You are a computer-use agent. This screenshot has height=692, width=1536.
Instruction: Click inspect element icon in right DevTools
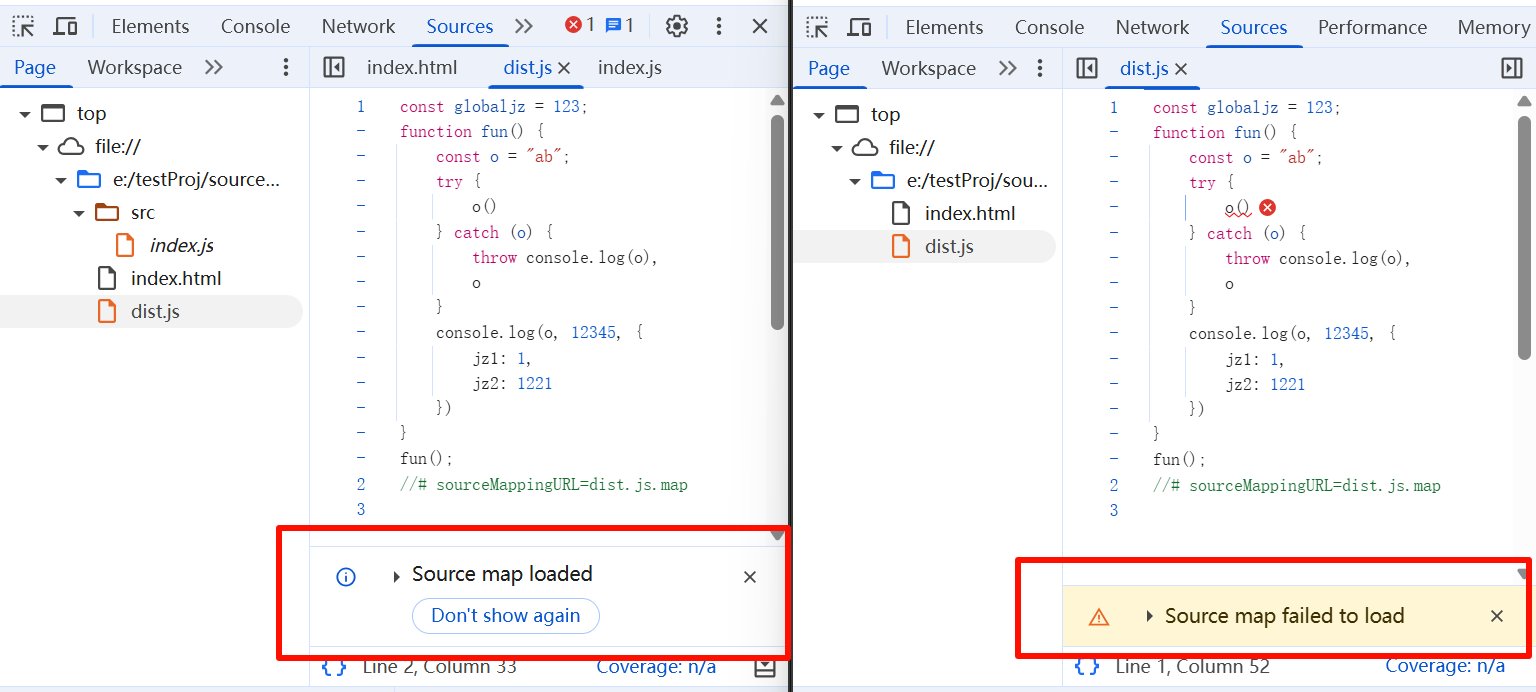point(817,27)
